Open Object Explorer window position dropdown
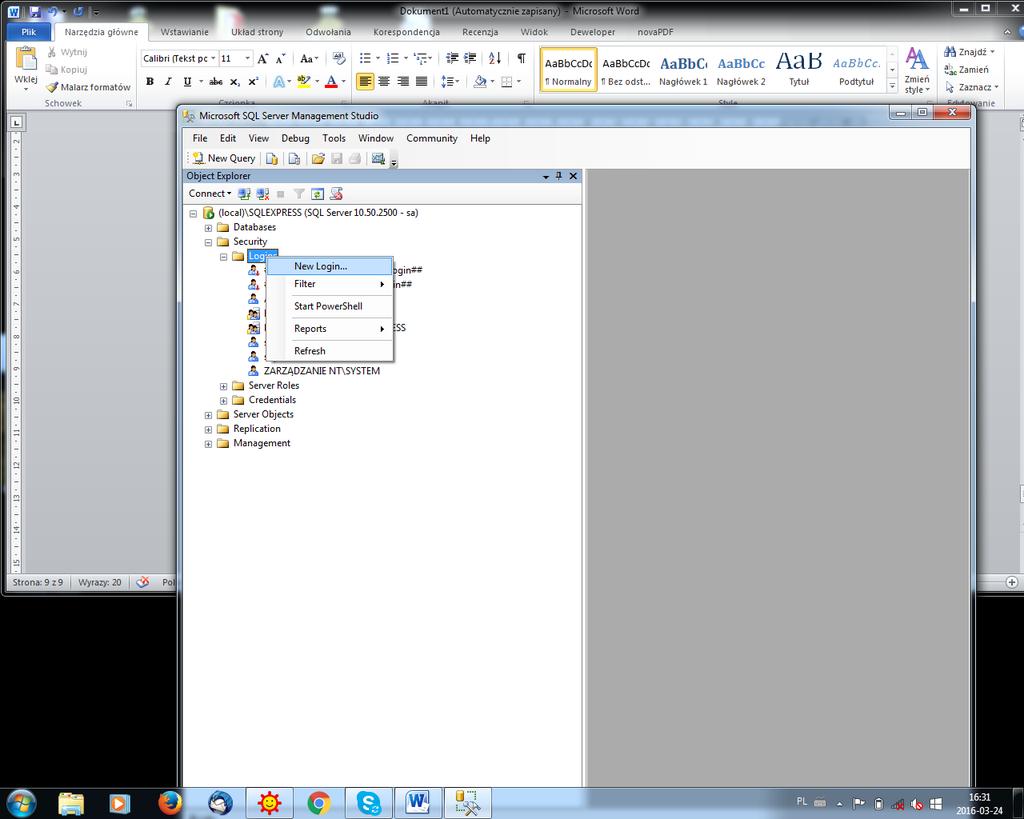This screenshot has width=1024, height=819. 546,176
